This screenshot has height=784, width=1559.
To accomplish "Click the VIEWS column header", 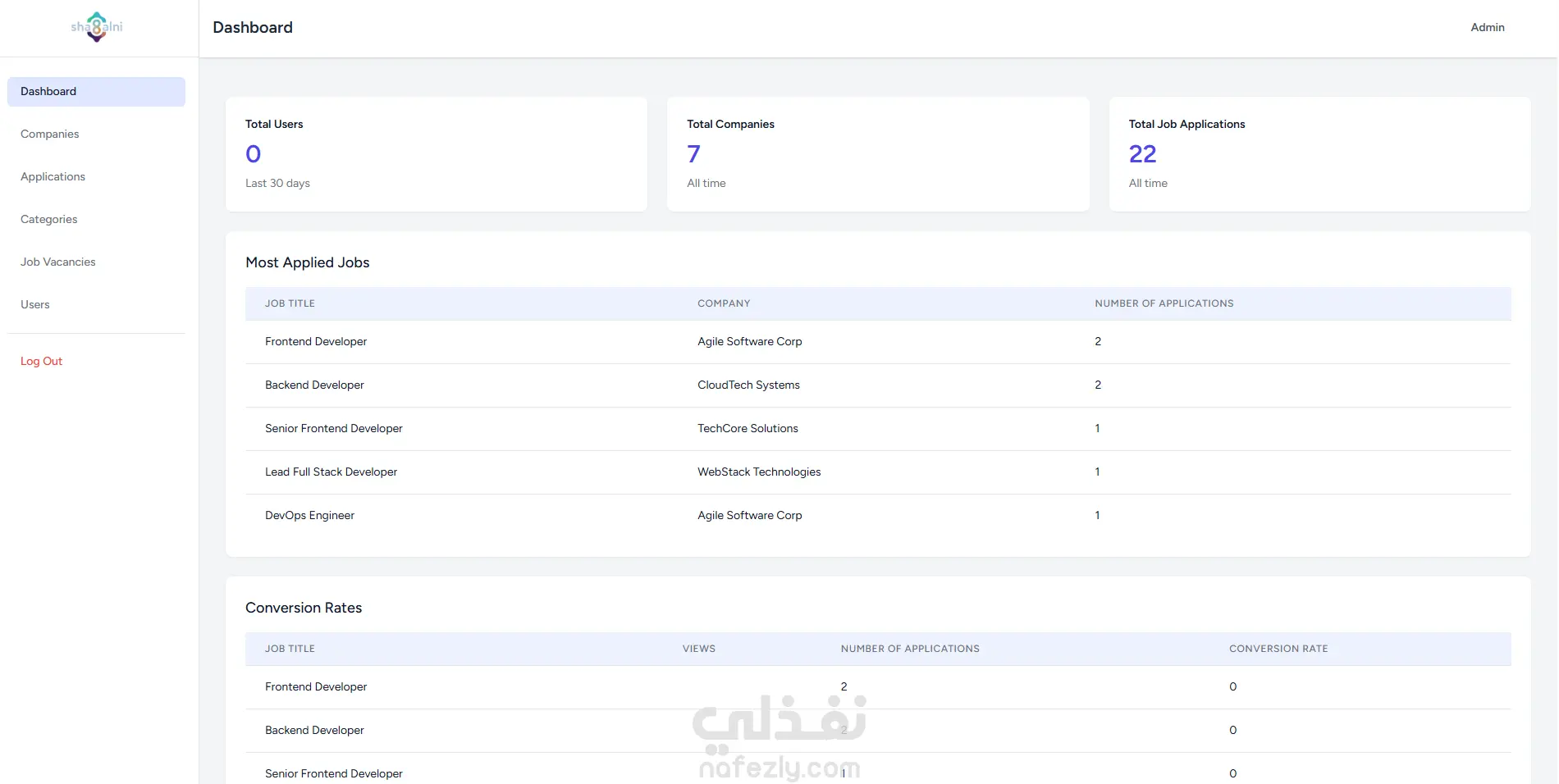I will [699, 649].
